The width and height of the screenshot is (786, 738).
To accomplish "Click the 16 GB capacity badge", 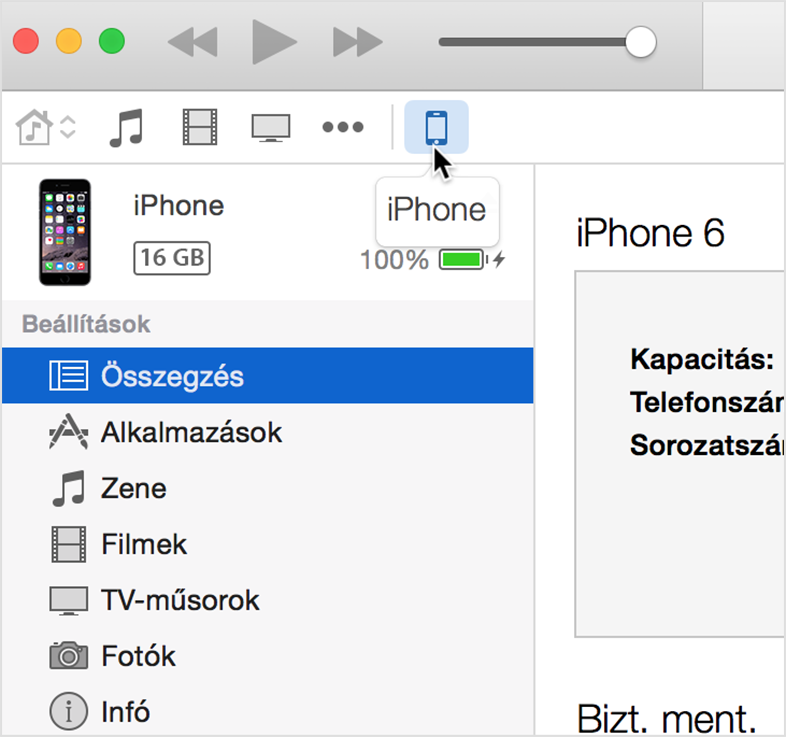I will [x=171, y=258].
